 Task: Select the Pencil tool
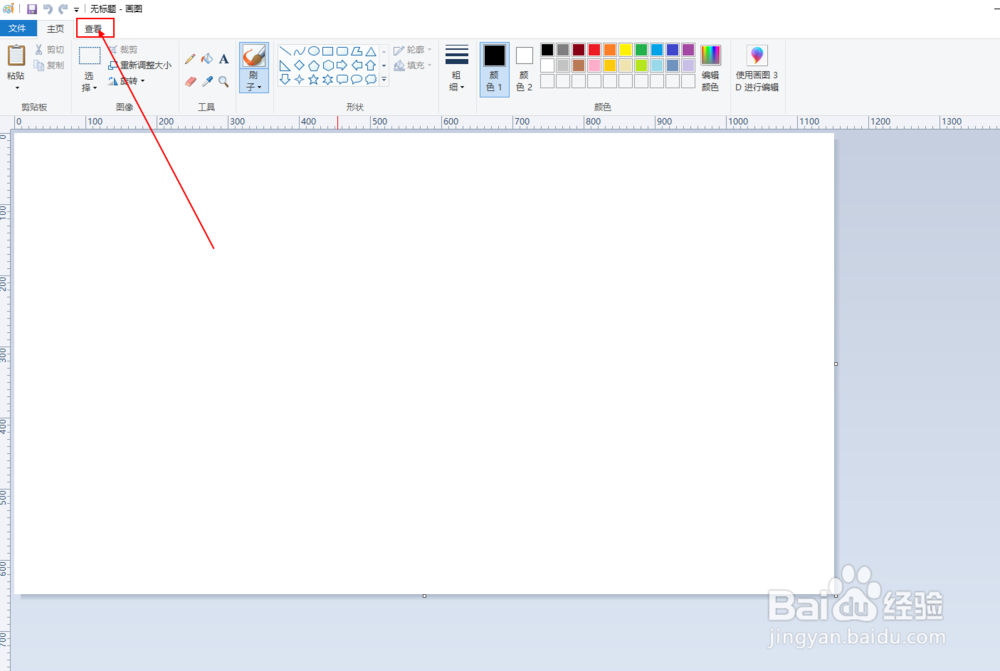pos(190,59)
